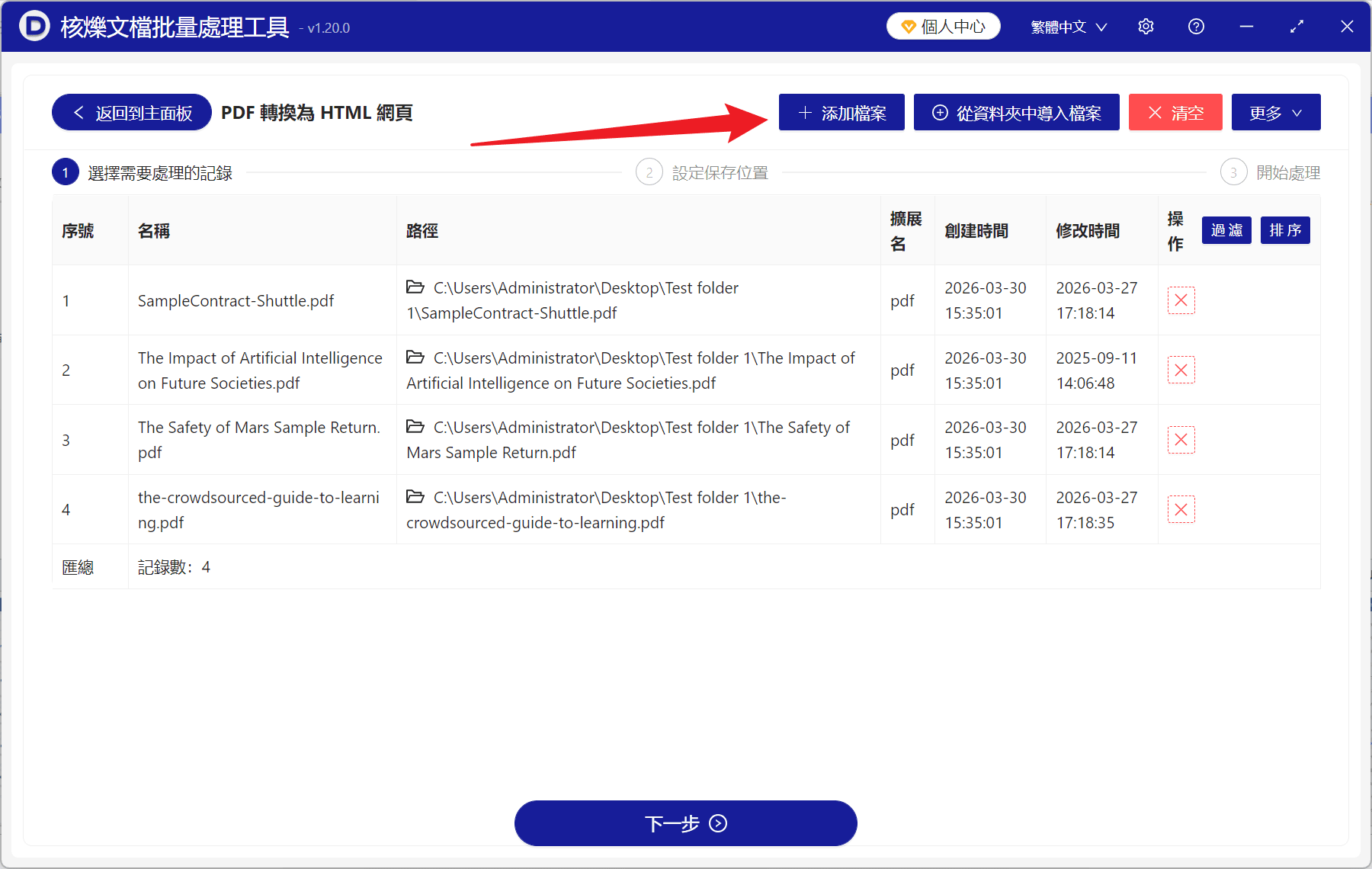Click the 核爍 app logo icon
Image resolution: width=1372 pixels, height=869 pixels.
[32, 26]
